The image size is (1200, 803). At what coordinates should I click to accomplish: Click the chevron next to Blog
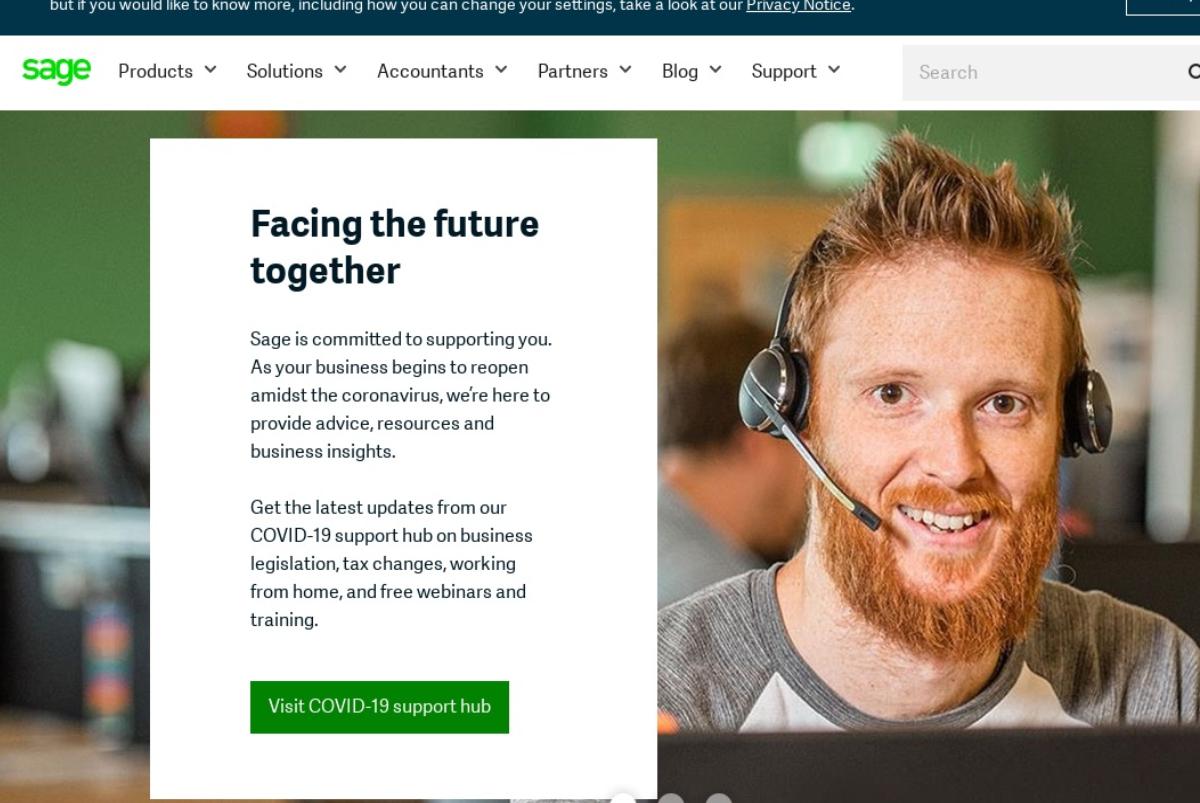pos(715,70)
